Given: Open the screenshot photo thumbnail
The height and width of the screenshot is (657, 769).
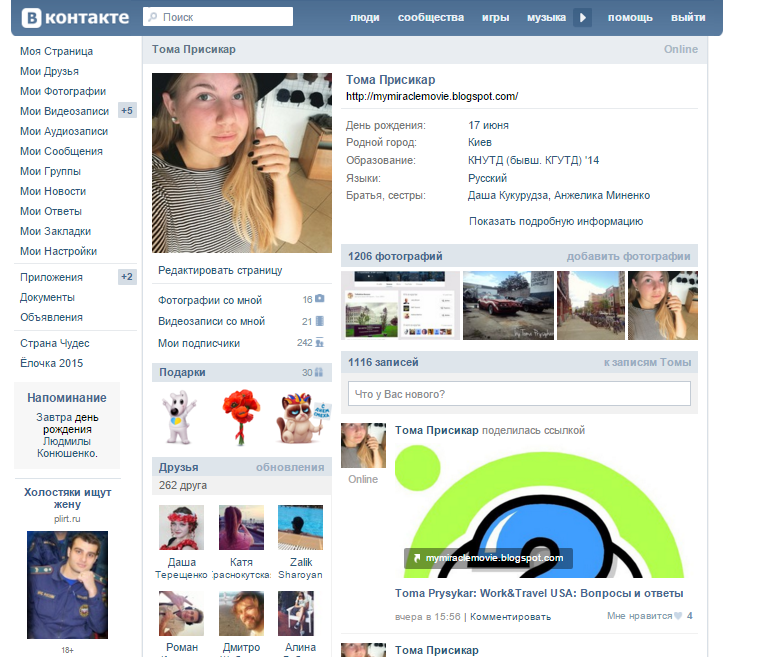Looking at the screenshot, I should tap(400, 305).
